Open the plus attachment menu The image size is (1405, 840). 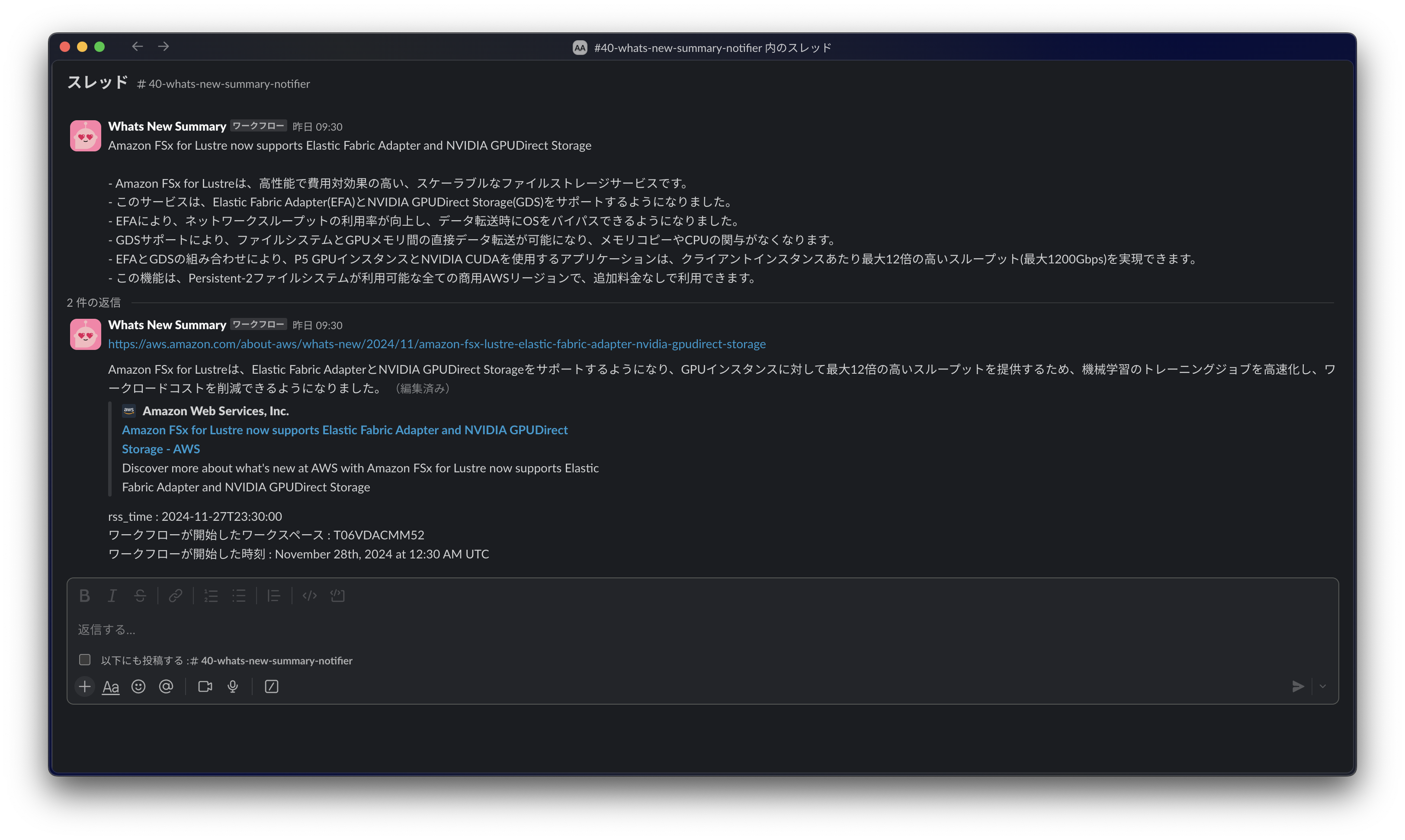point(85,686)
